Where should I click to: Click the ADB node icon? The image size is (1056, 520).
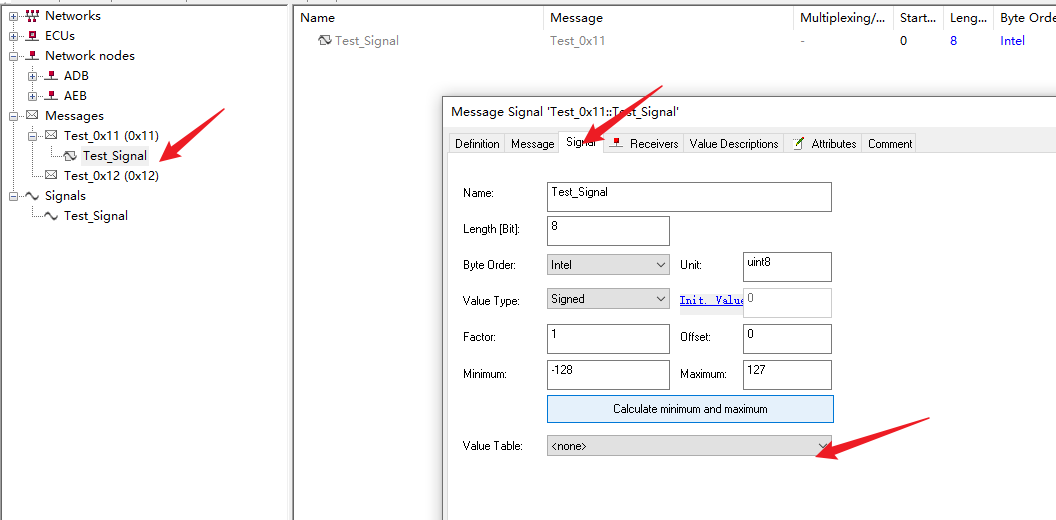pyautogui.click(x=51, y=76)
